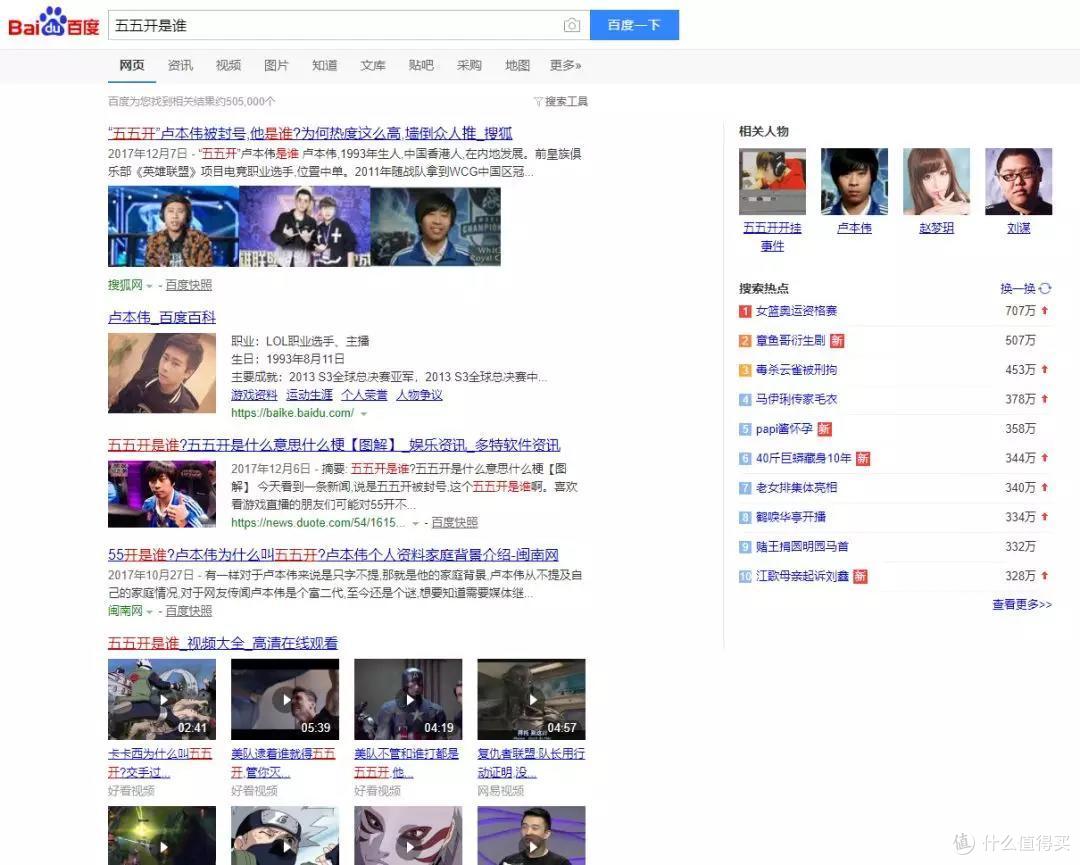Open camera image search icon

coord(571,25)
